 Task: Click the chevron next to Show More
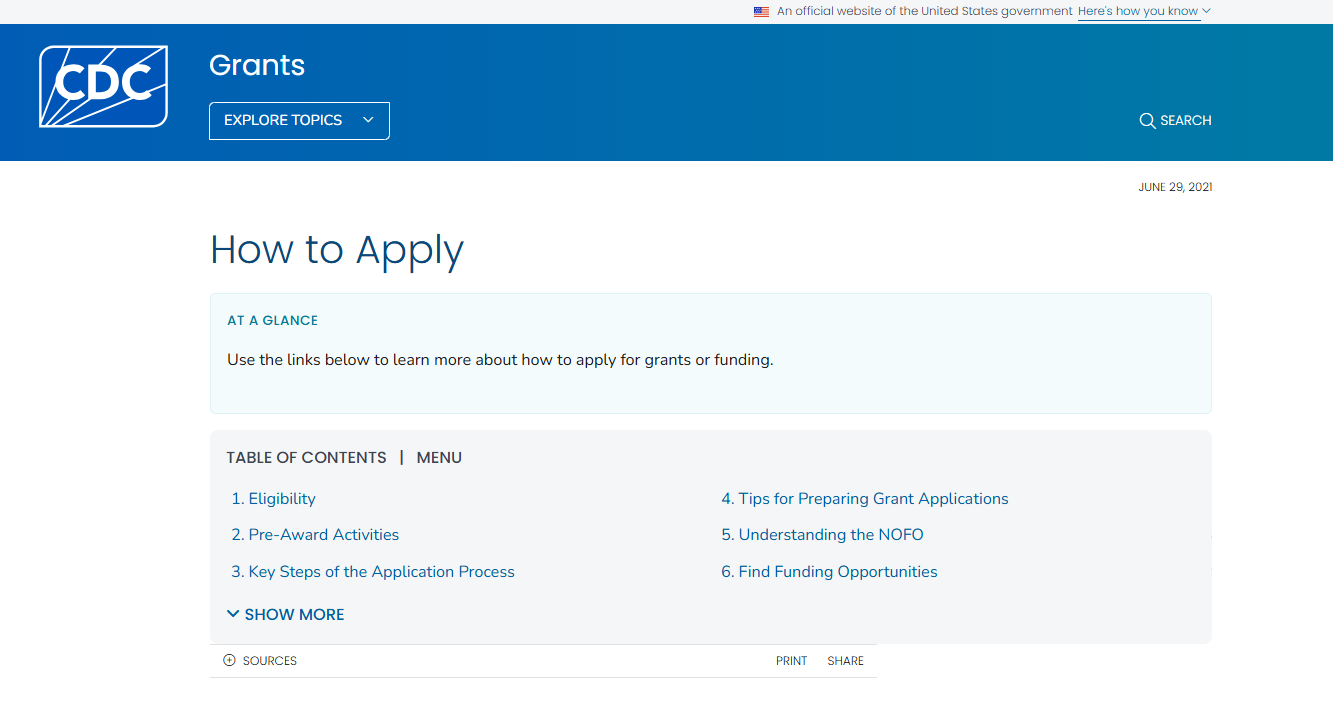(x=233, y=613)
